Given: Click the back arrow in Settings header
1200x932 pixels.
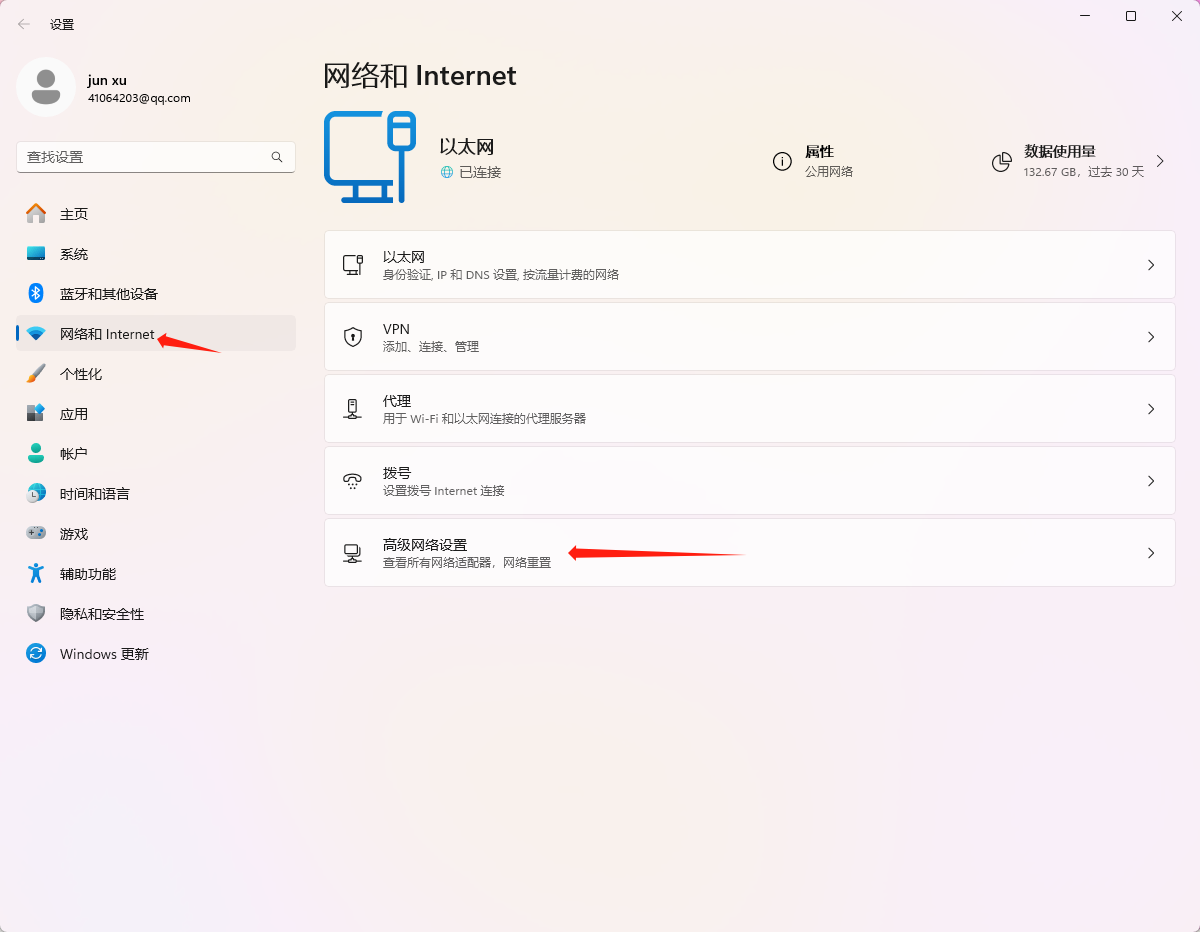Looking at the screenshot, I should (24, 24).
